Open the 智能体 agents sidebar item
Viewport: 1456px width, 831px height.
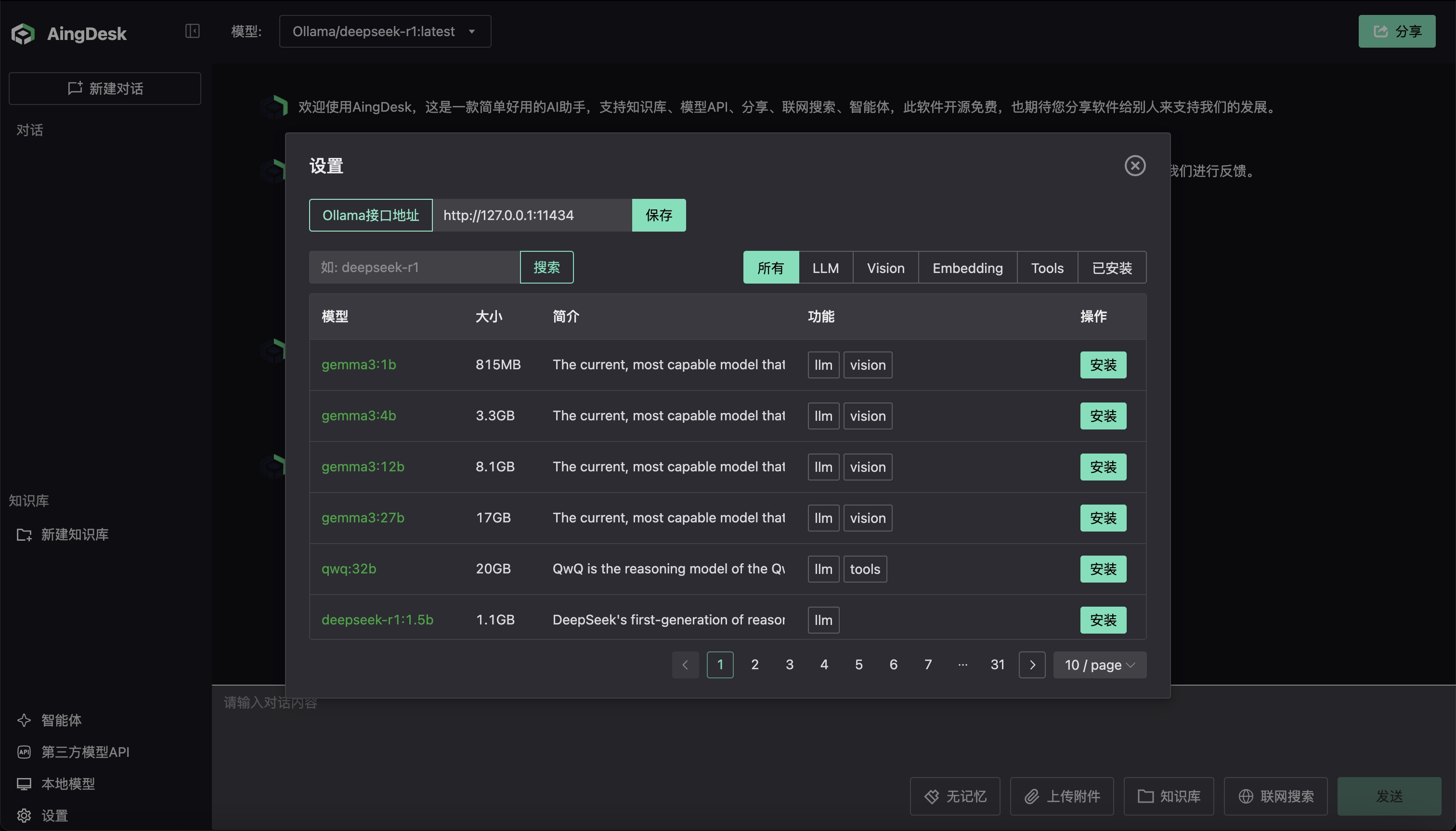(x=50, y=720)
